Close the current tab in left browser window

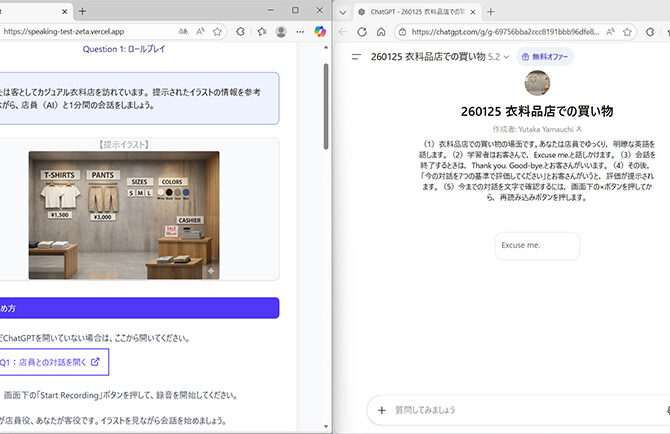coord(65,12)
